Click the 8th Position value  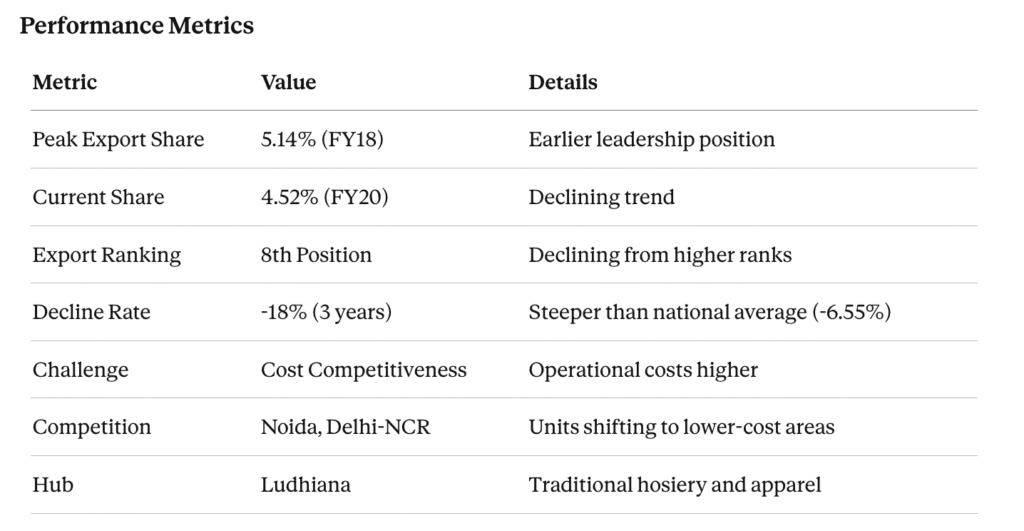click(316, 255)
